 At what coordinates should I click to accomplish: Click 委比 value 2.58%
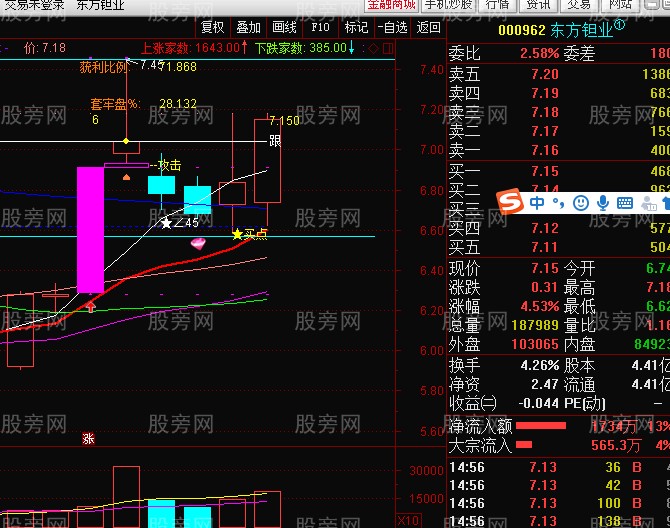click(x=540, y=53)
